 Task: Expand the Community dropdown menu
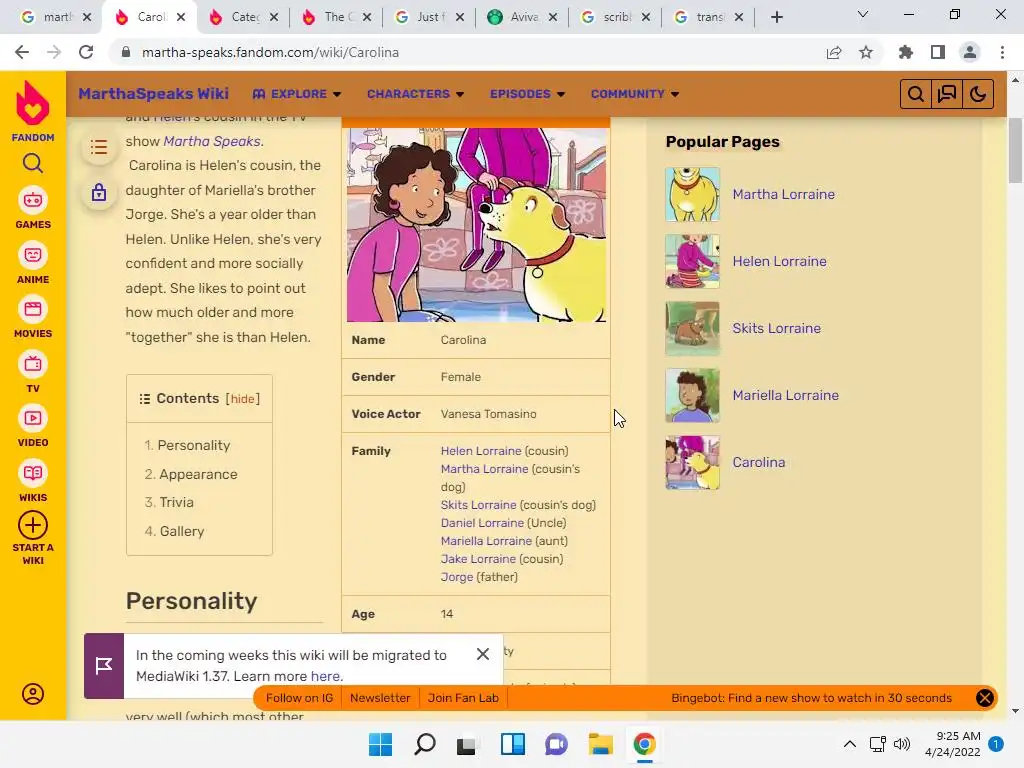(635, 94)
